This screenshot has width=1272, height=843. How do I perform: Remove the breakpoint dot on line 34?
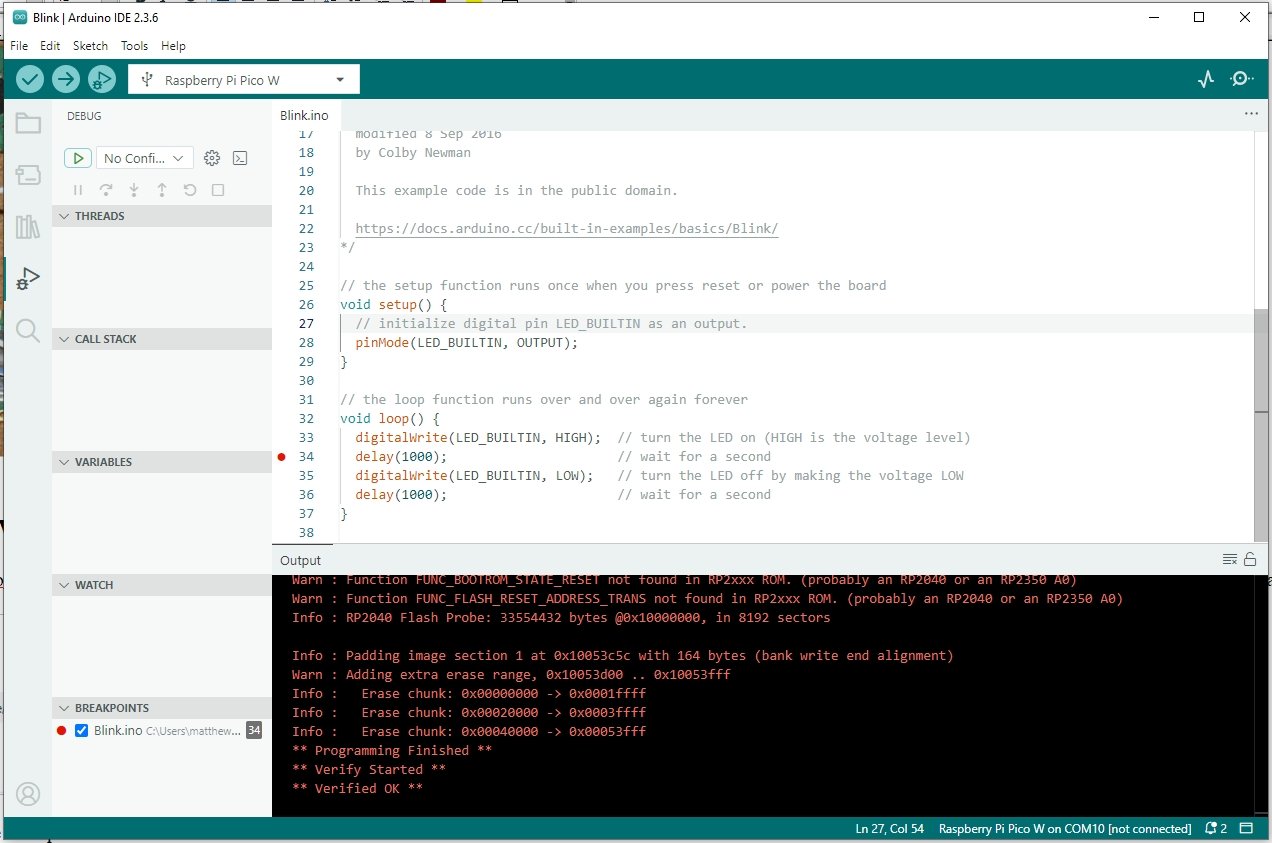click(282, 457)
